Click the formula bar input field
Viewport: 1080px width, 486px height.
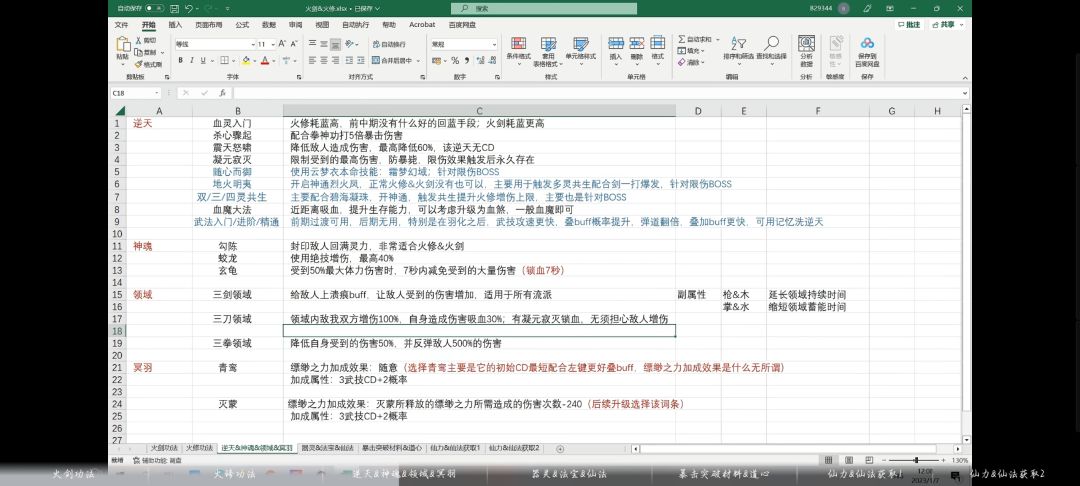596,93
